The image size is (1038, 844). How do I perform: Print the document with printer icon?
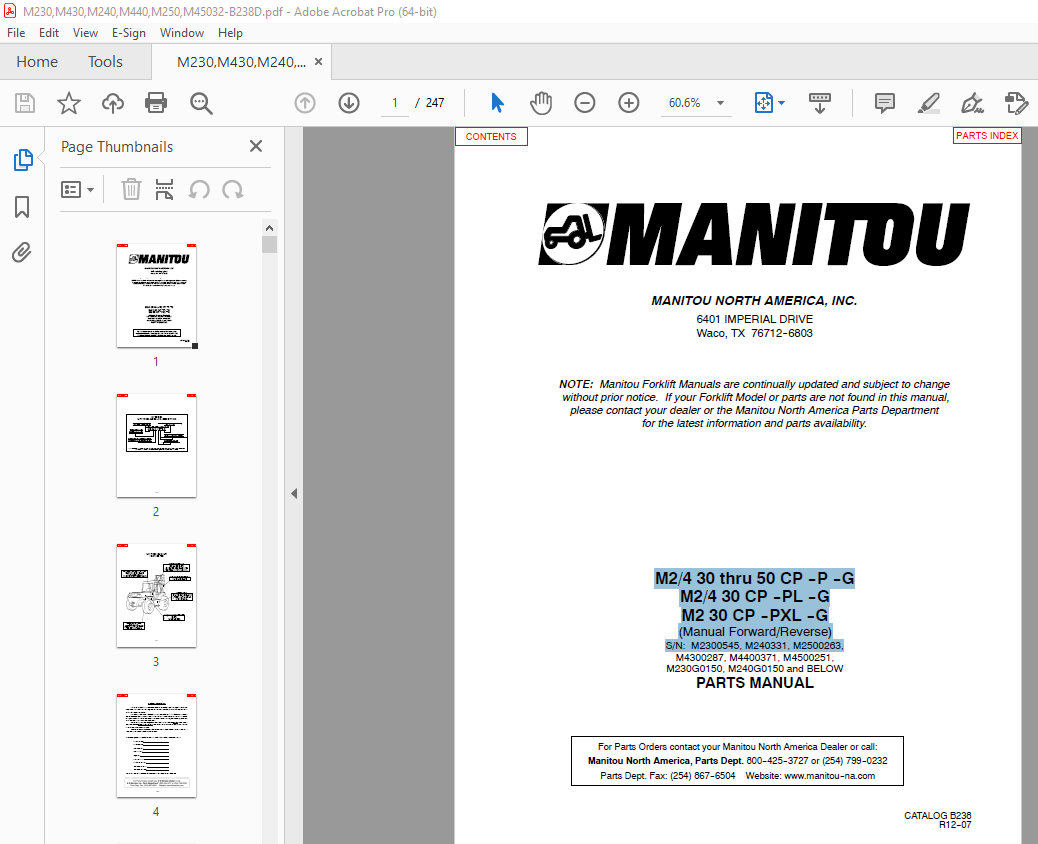[x=156, y=103]
